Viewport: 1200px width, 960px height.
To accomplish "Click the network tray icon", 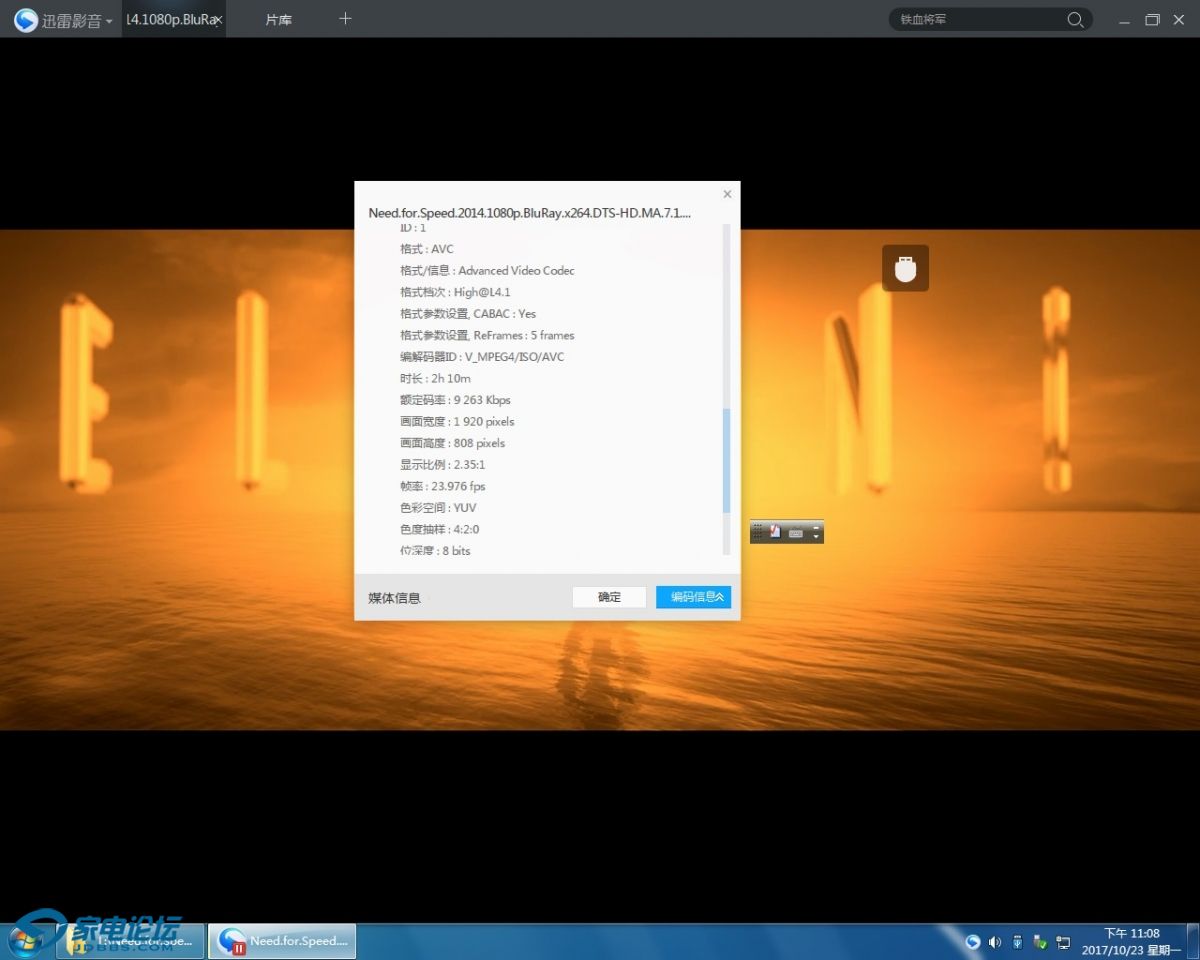I will (1063, 942).
